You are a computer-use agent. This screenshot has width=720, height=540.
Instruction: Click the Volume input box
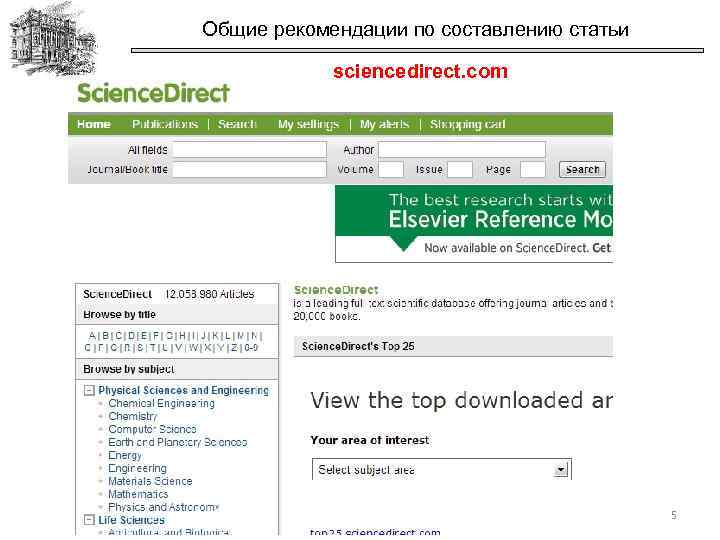tap(391, 169)
